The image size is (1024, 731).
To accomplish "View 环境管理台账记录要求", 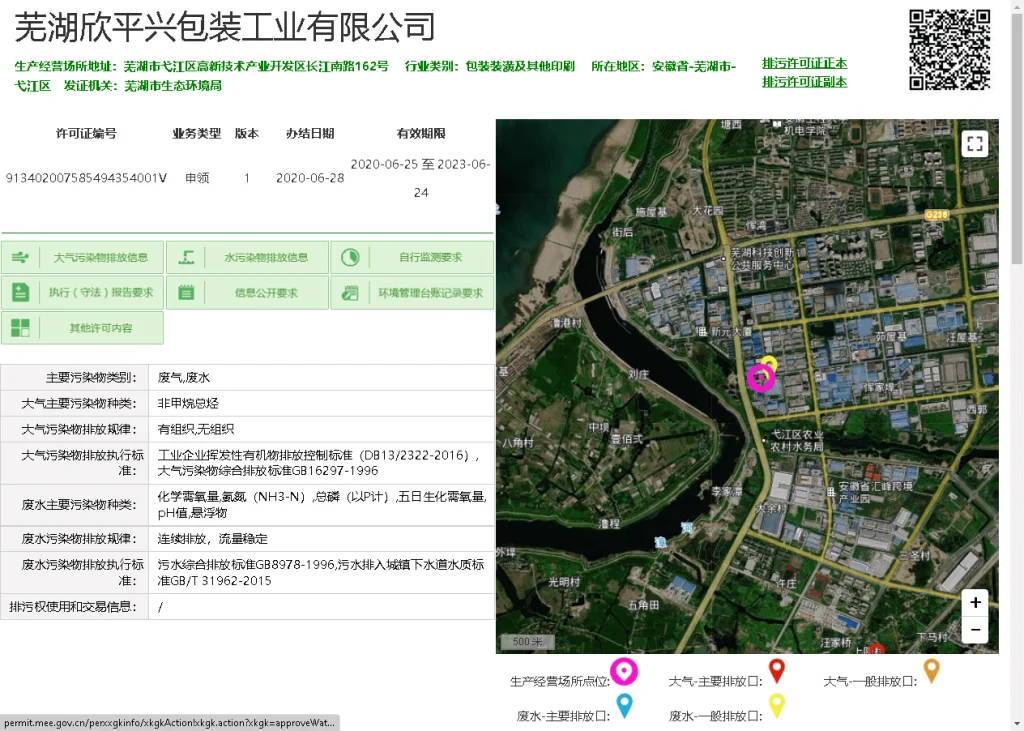I will [x=412, y=293].
